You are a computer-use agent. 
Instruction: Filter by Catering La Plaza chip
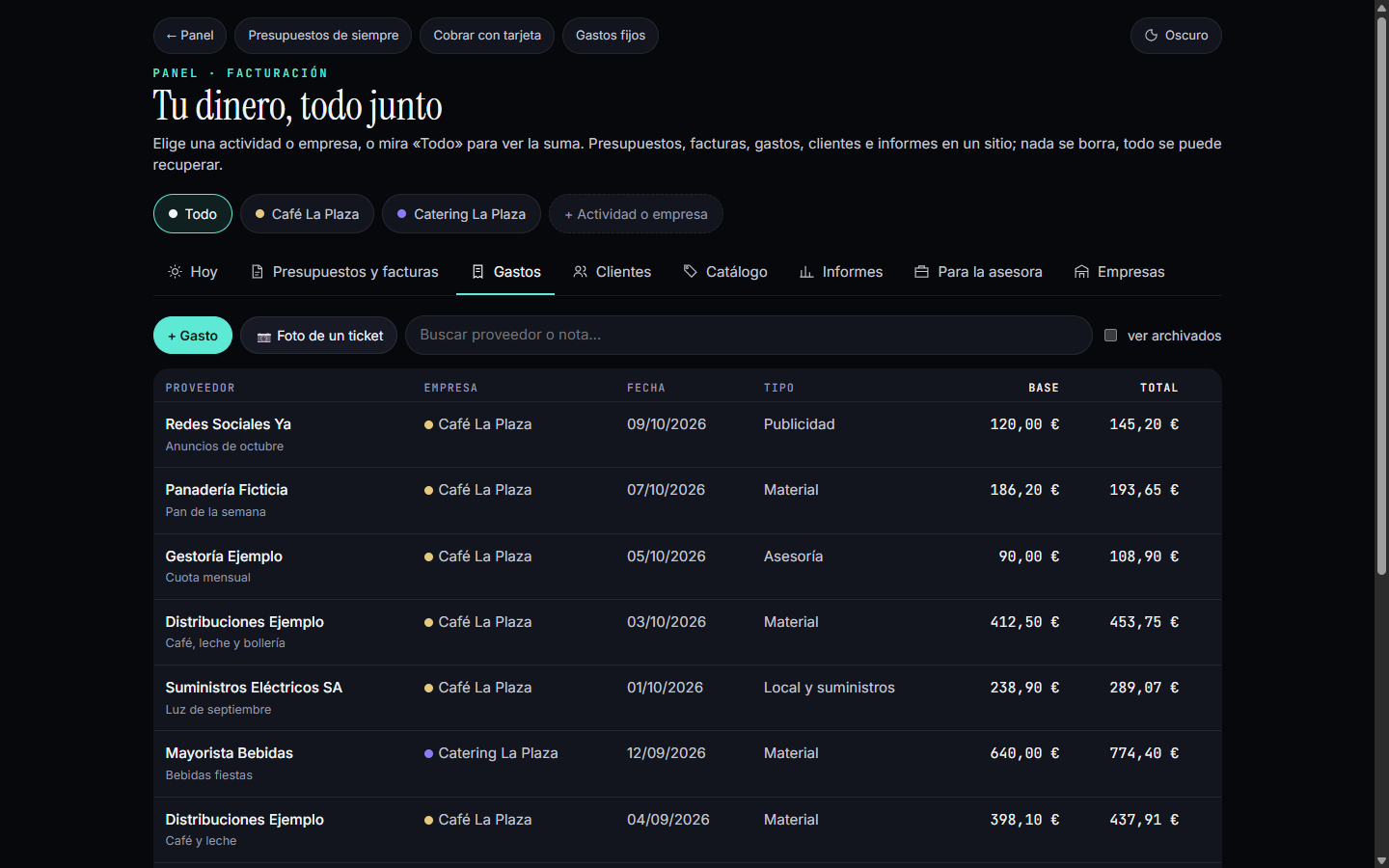(x=461, y=214)
